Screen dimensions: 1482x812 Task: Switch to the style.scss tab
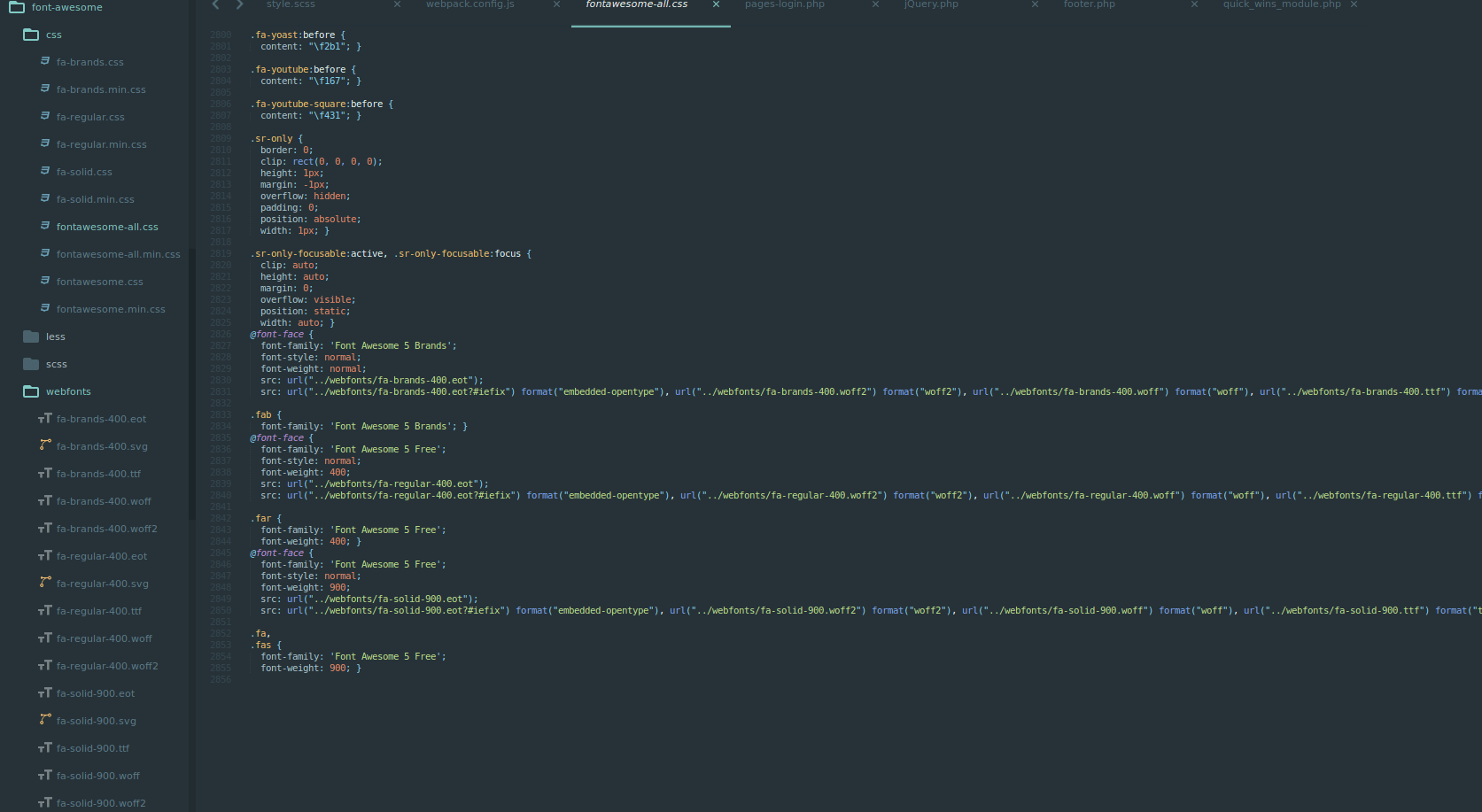291,4
